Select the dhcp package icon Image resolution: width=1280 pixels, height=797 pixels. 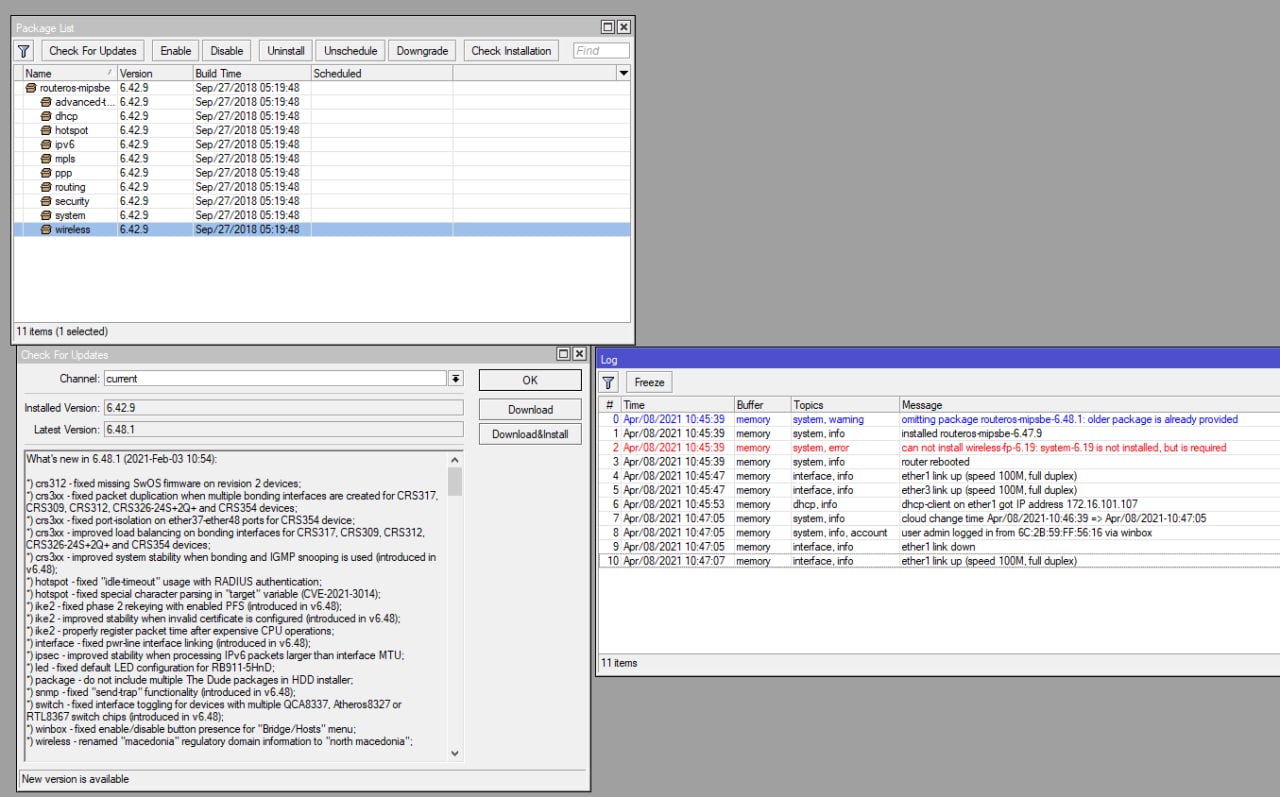pyautogui.click(x=46, y=116)
